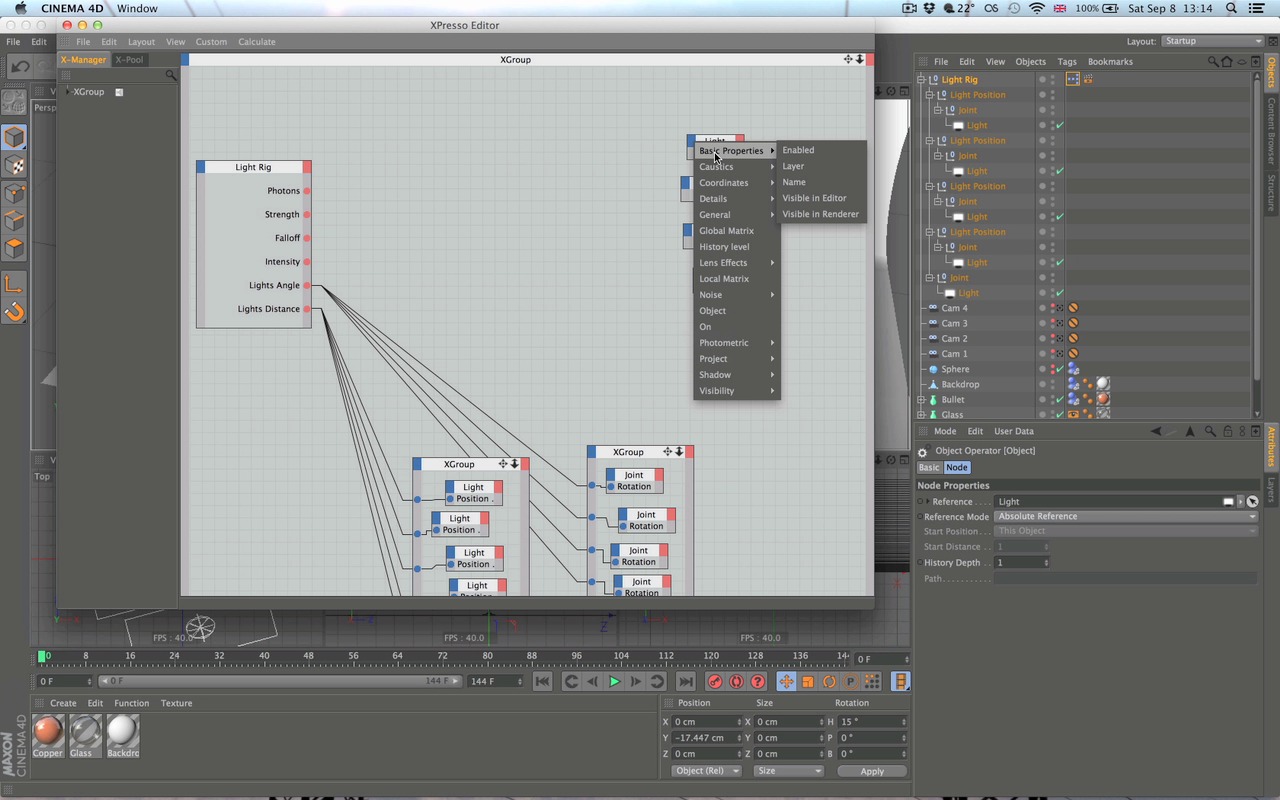Toggle the Rotation key icon in timeline
The width and height of the screenshot is (1280, 800).
829,681
